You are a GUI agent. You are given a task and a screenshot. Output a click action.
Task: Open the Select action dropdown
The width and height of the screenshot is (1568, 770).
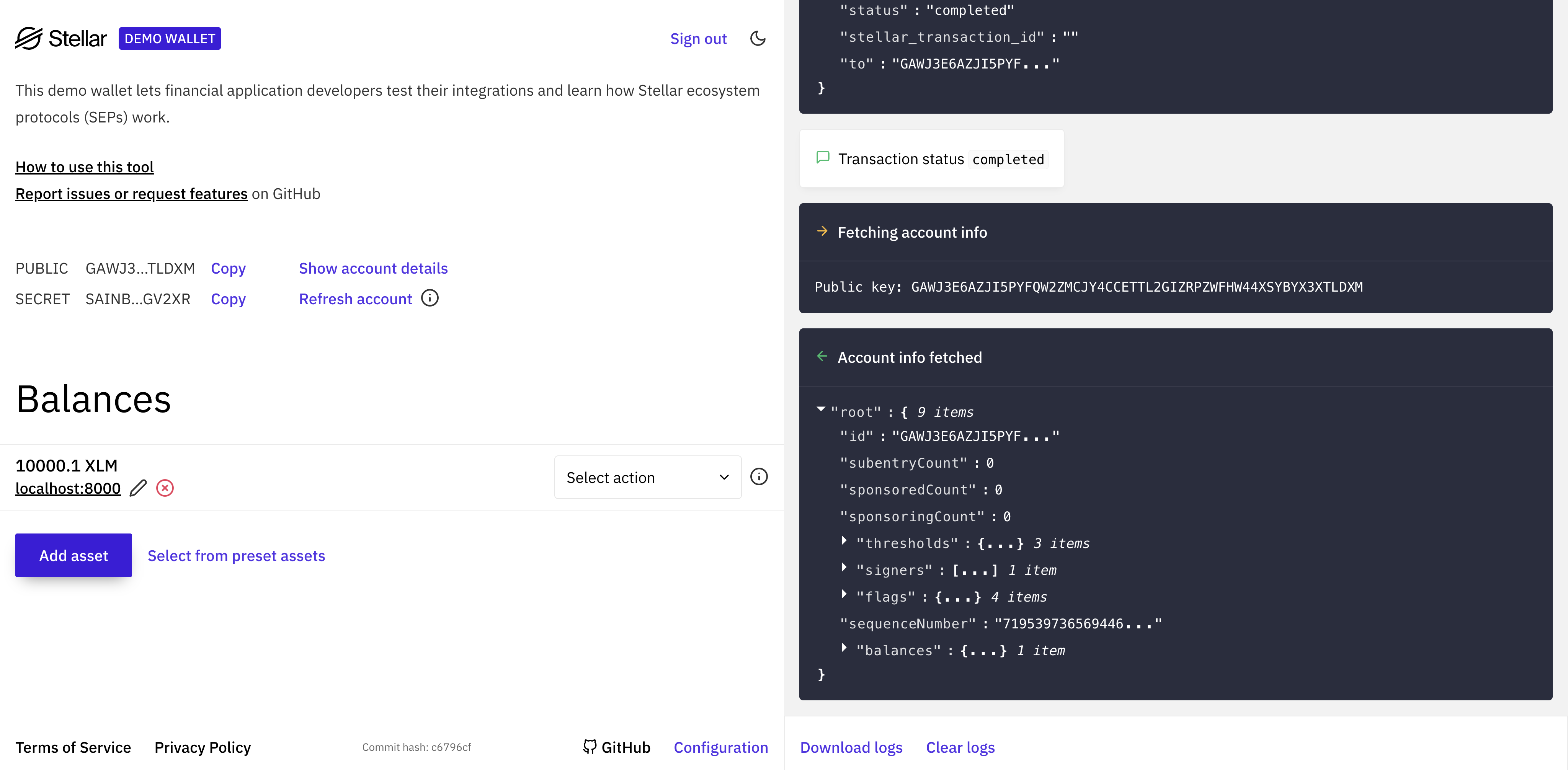click(x=647, y=477)
